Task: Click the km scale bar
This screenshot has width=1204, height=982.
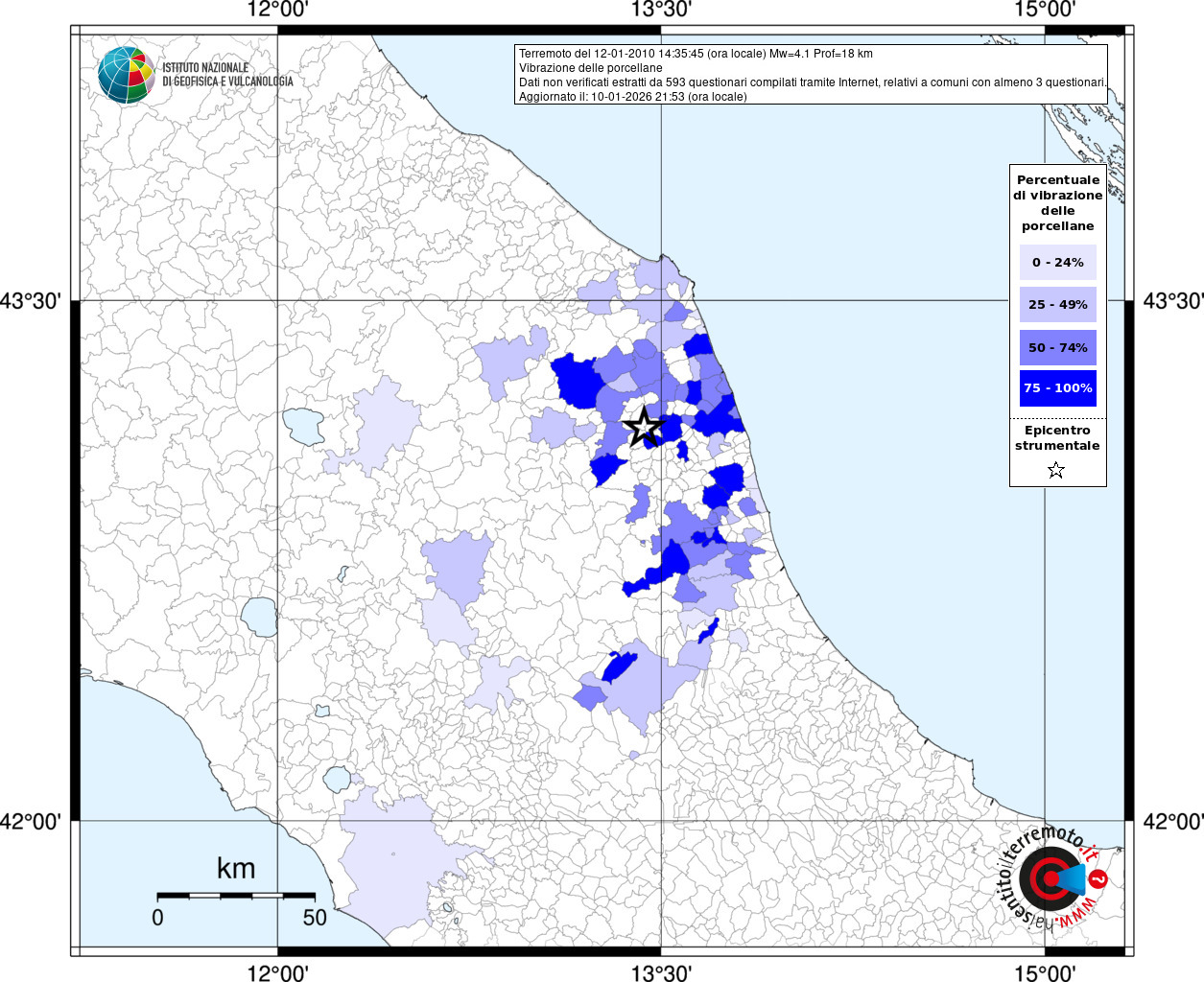Action: tap(236, 896)
